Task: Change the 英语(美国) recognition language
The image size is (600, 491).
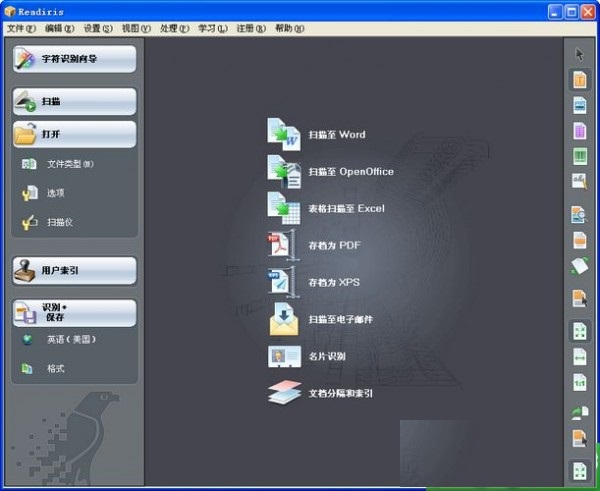Action: [59, 339]
